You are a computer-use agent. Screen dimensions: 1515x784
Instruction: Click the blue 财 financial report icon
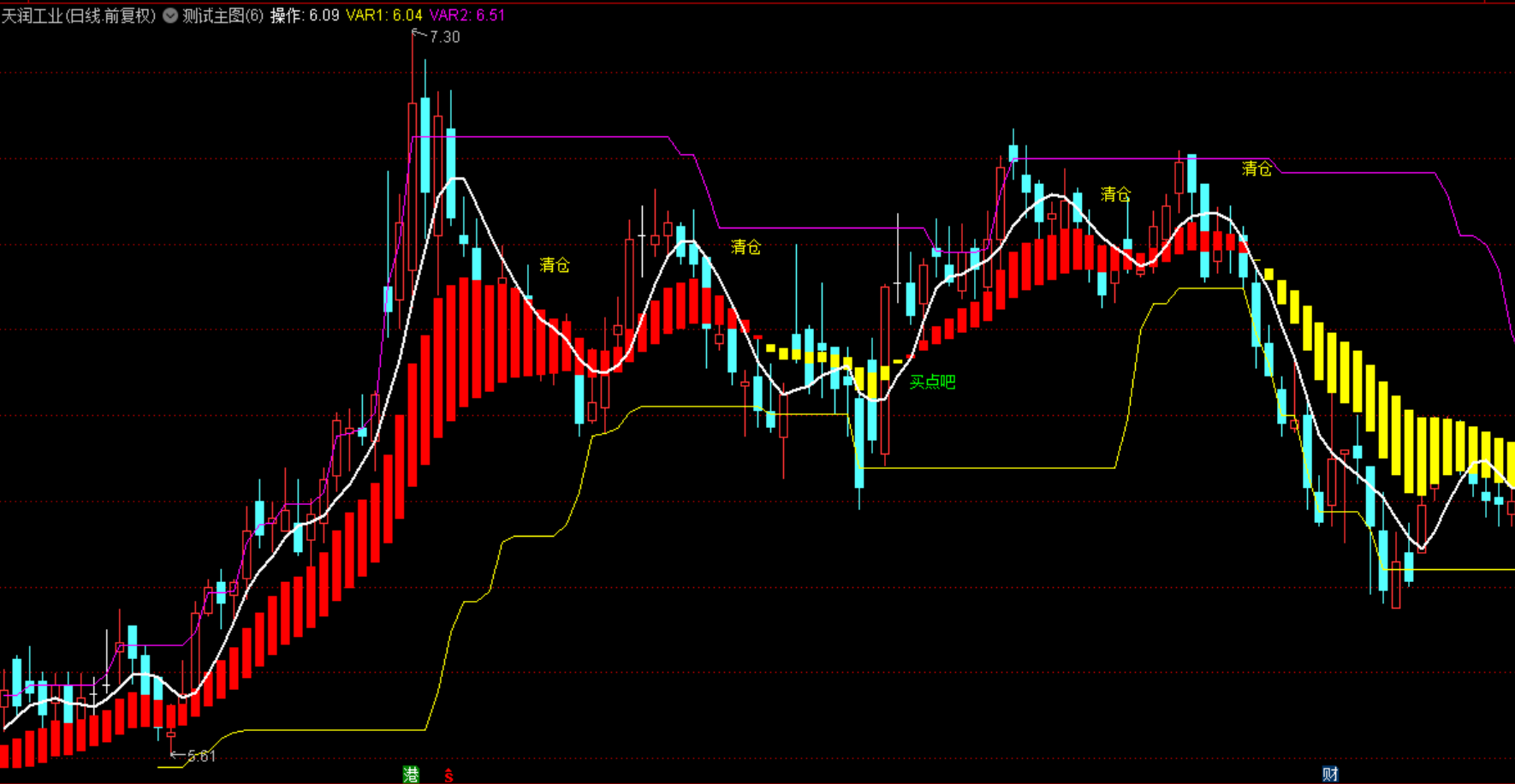(x=1330, y=775)
